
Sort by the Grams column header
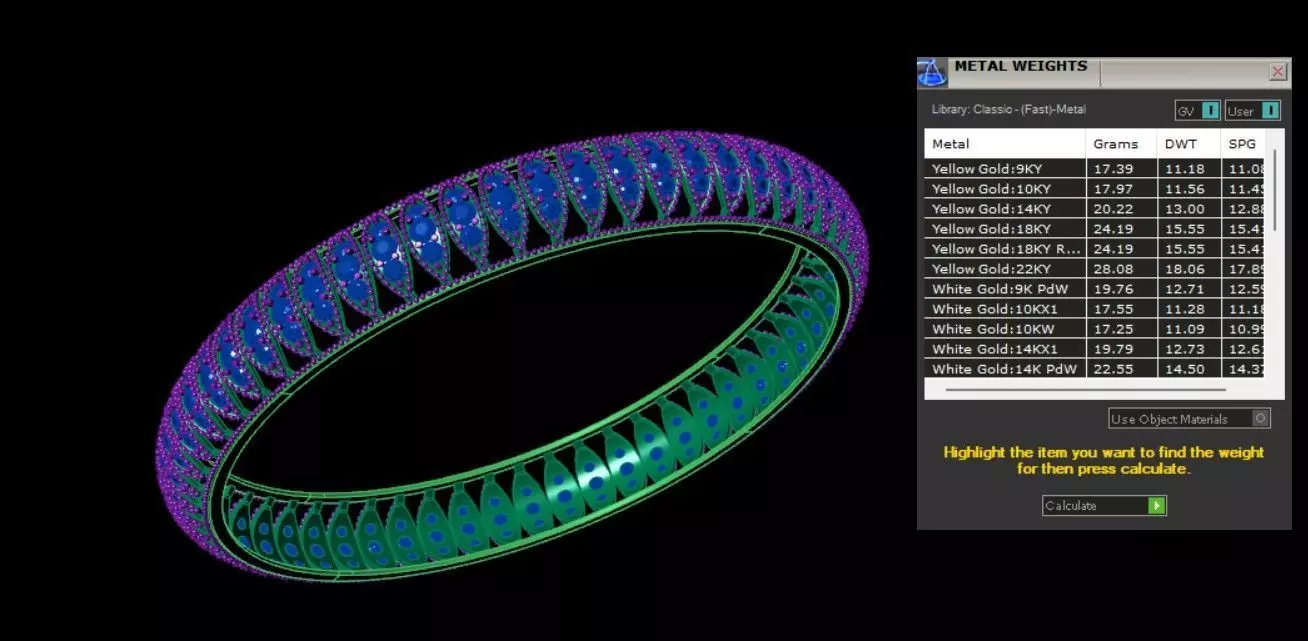[x=1122, y=144]
